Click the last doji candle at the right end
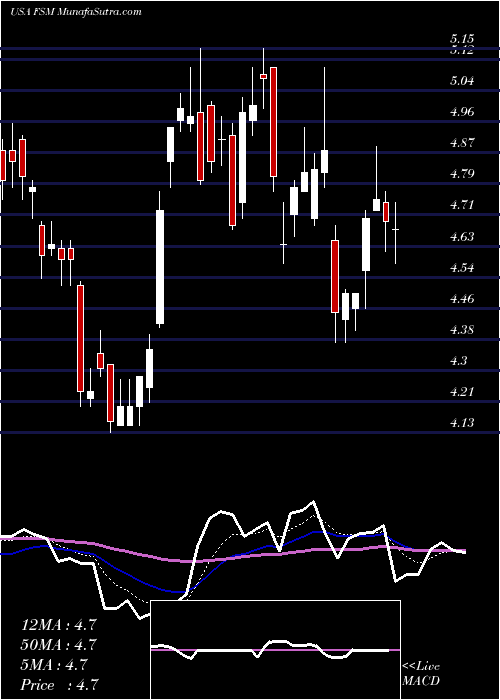The height and width of the screenshot is (700, 500). [396, 229]
